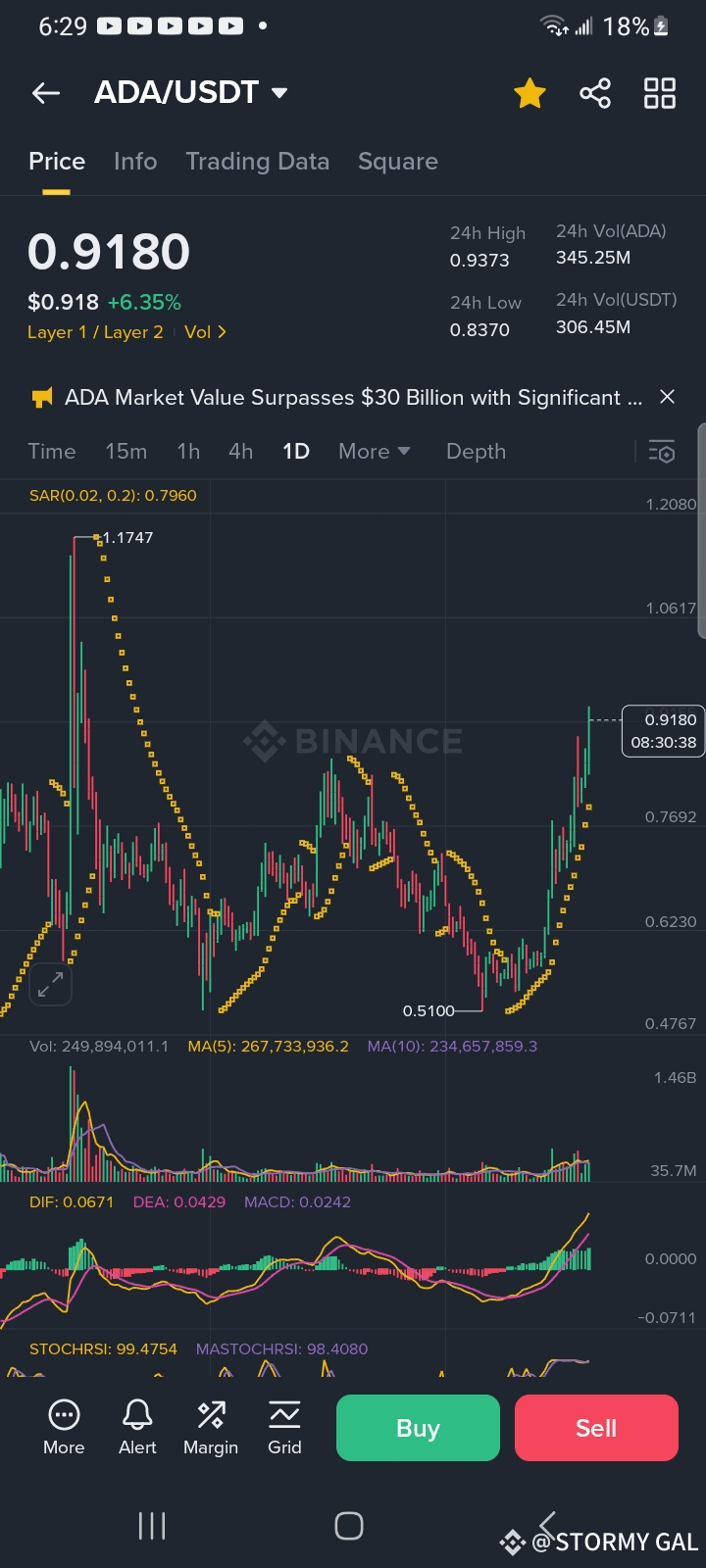Tap the 24h Low value 0.8370

pos(479,329)
